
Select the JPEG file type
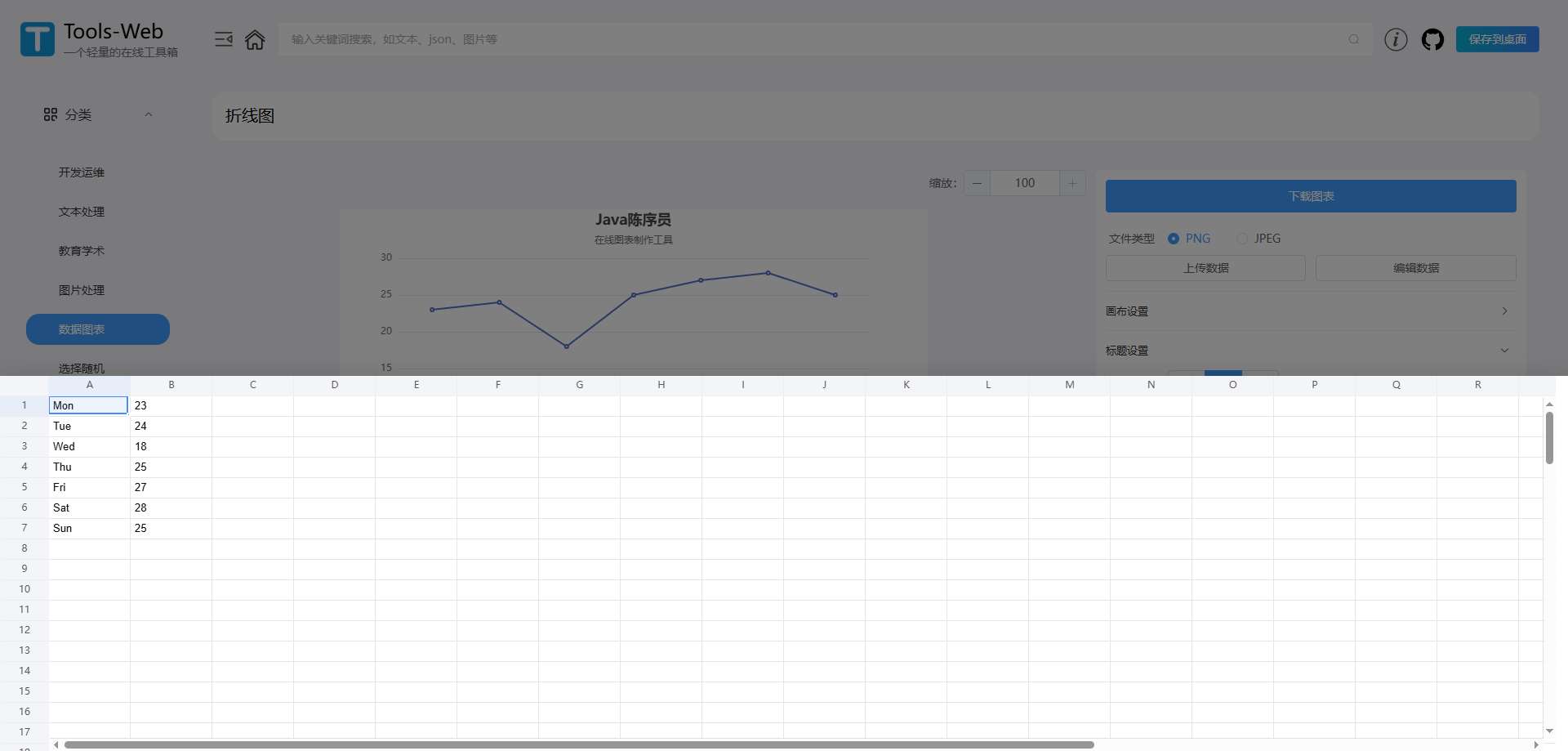pos(1242,239)
